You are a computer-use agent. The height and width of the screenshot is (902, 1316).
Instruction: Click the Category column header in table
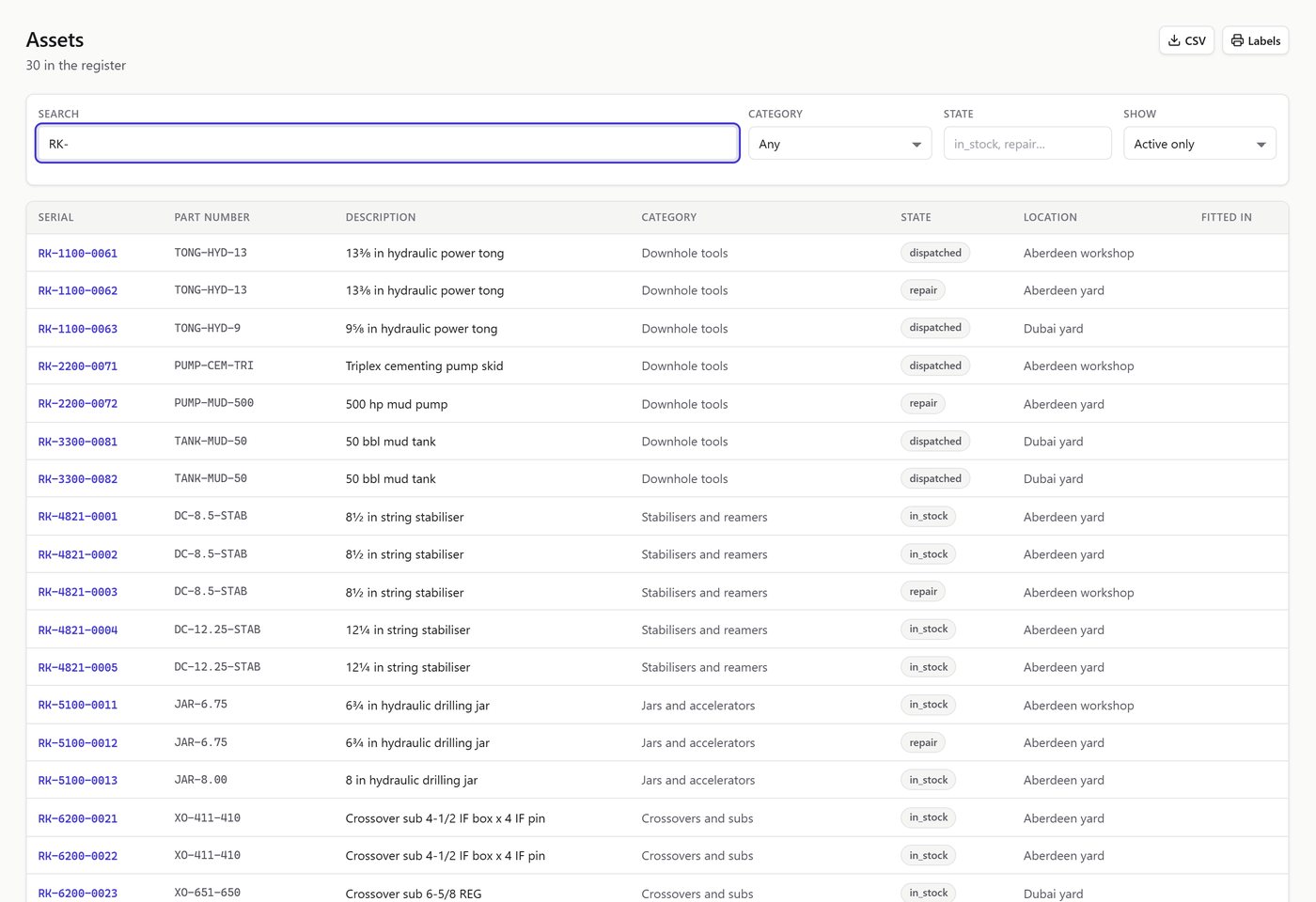point(669,217)
